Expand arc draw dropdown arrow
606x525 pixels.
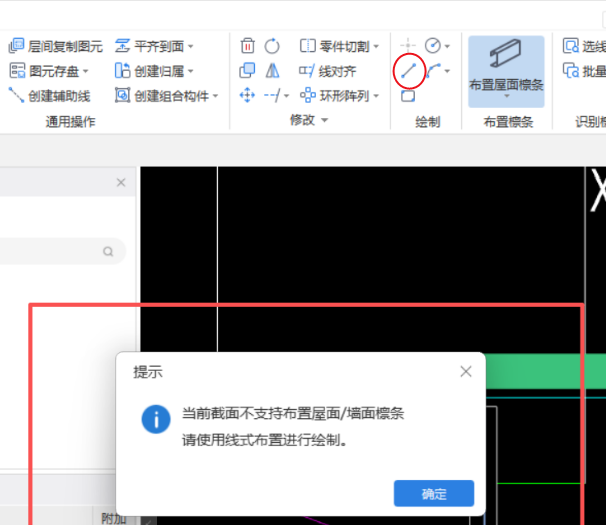coord(447,71)
